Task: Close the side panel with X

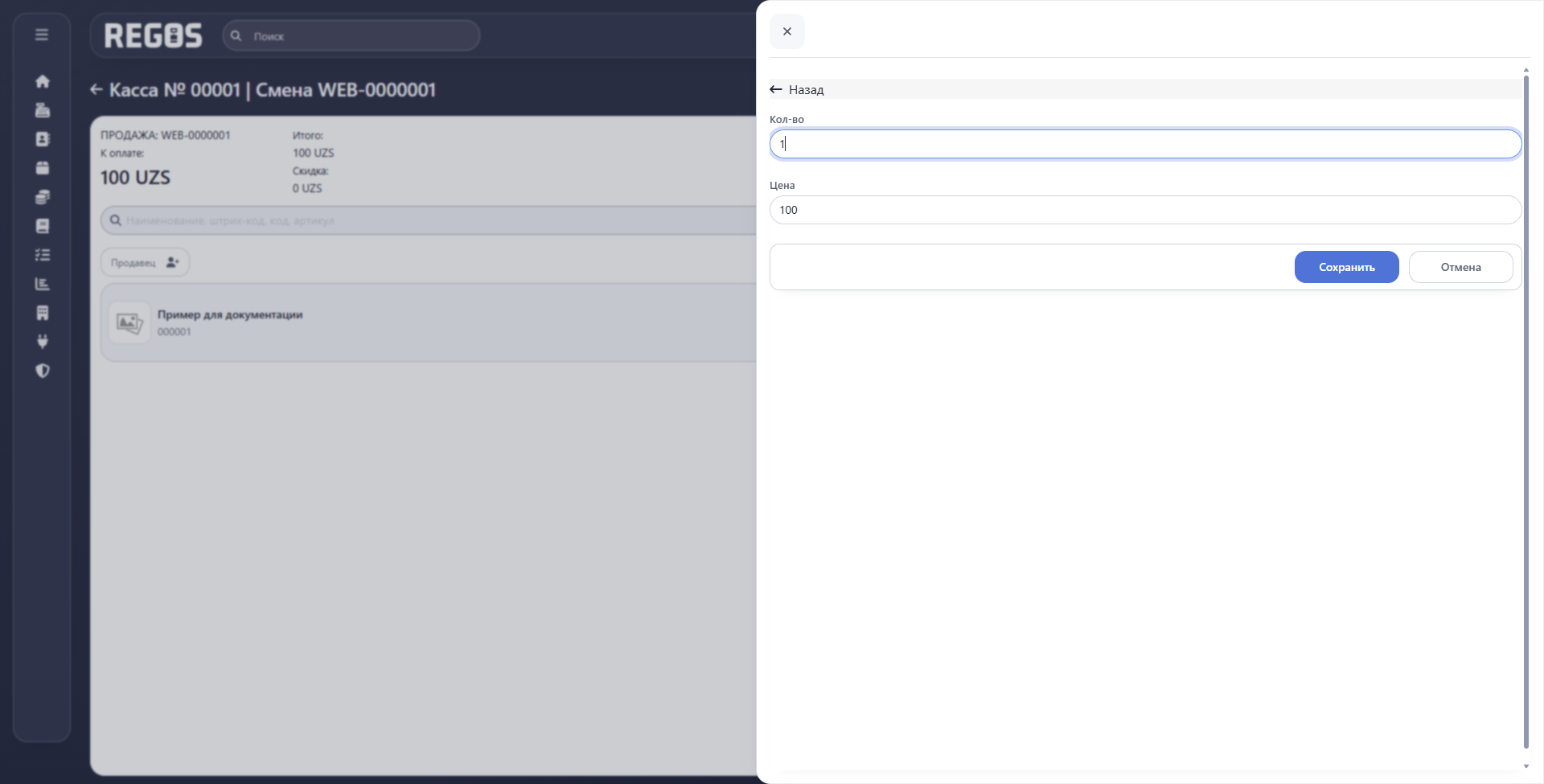Action: [787, 31]
